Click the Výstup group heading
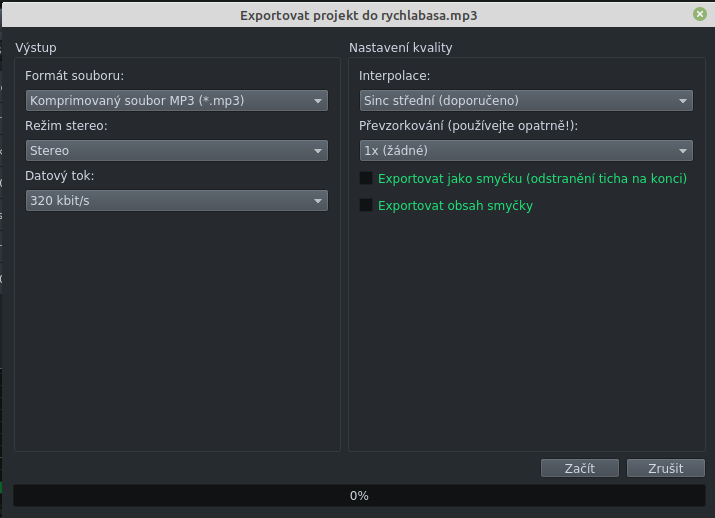The height and width of the screenshot is (518, 715). [x=35, y=48]
